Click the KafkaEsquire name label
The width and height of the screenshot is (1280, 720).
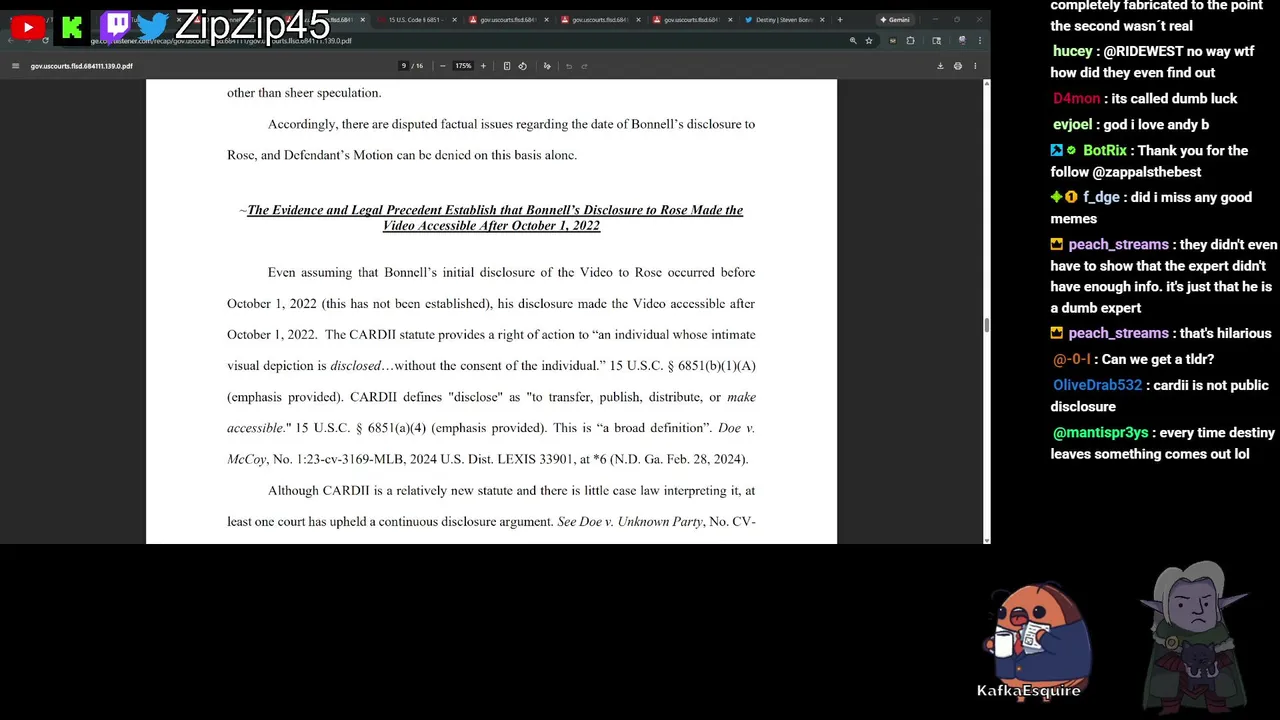1029,691
